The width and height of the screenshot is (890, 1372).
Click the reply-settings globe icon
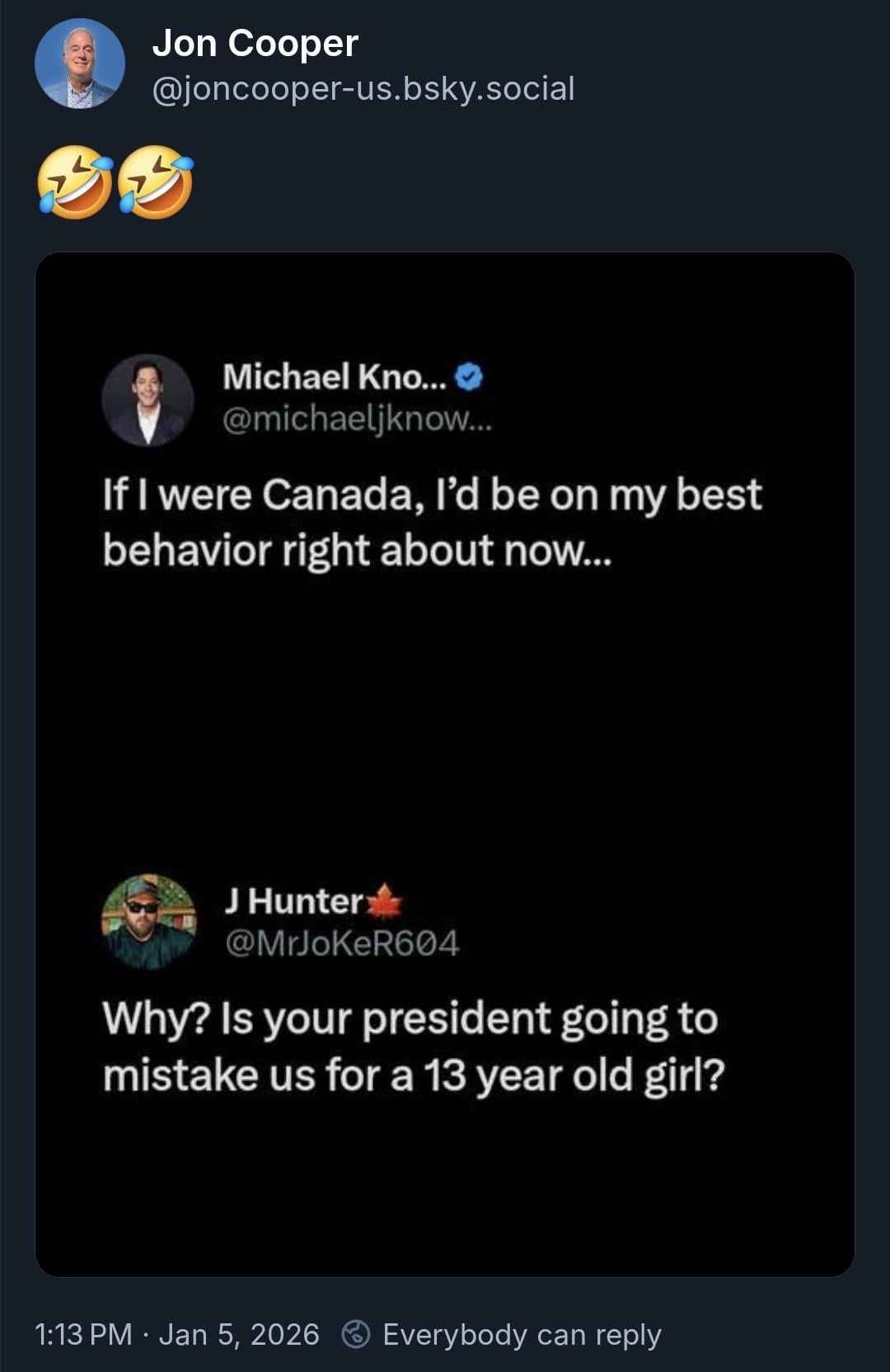[x=356, y=1334]
